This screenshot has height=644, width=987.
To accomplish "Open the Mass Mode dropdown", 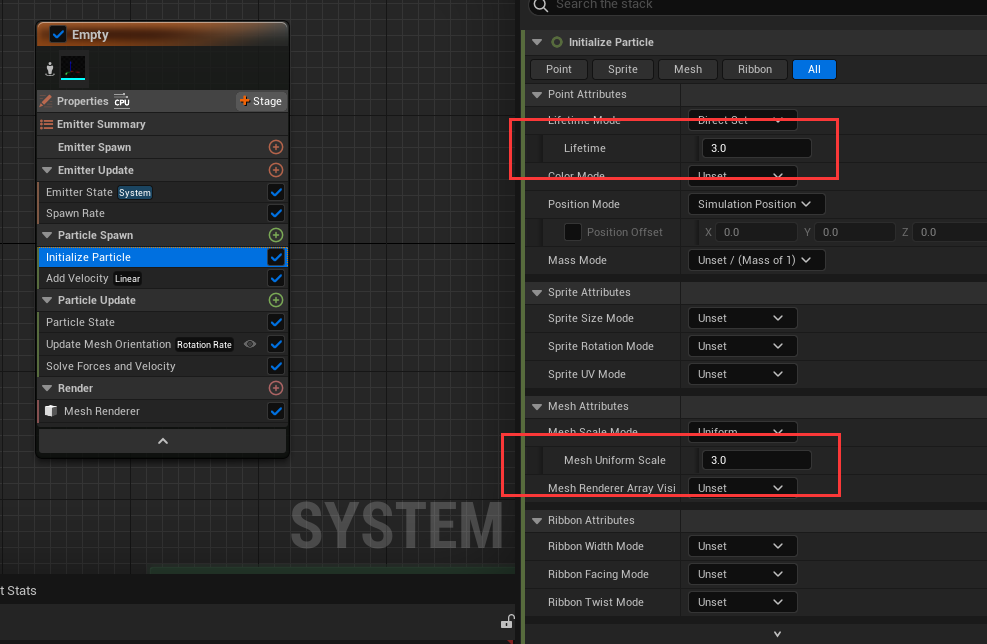I will click(x=756, y=260).
